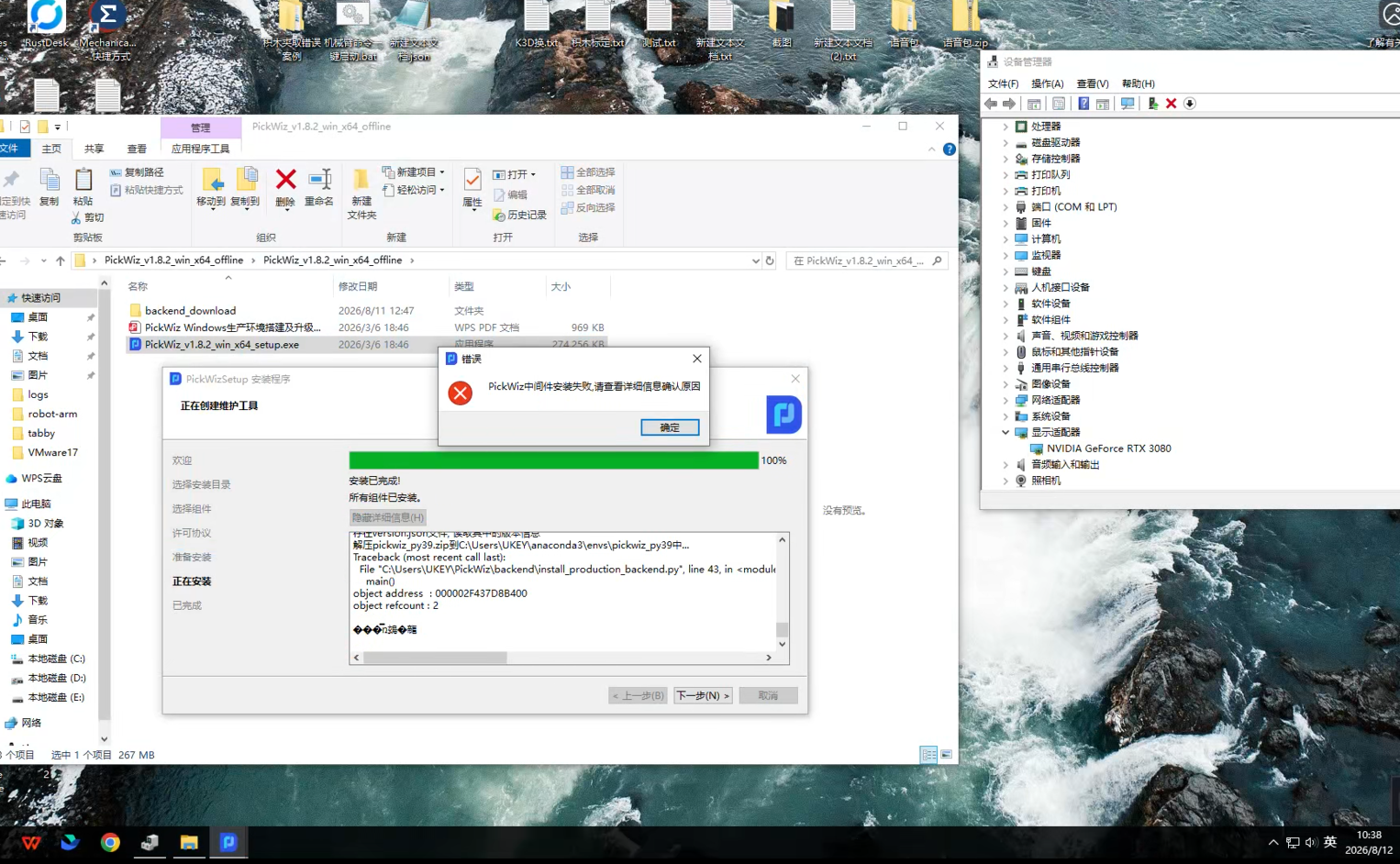The width and height of the screenshot is (1400, 864).
Task: Click Device Manager scan hardware monitor icon
Action: coord(1128,104)
